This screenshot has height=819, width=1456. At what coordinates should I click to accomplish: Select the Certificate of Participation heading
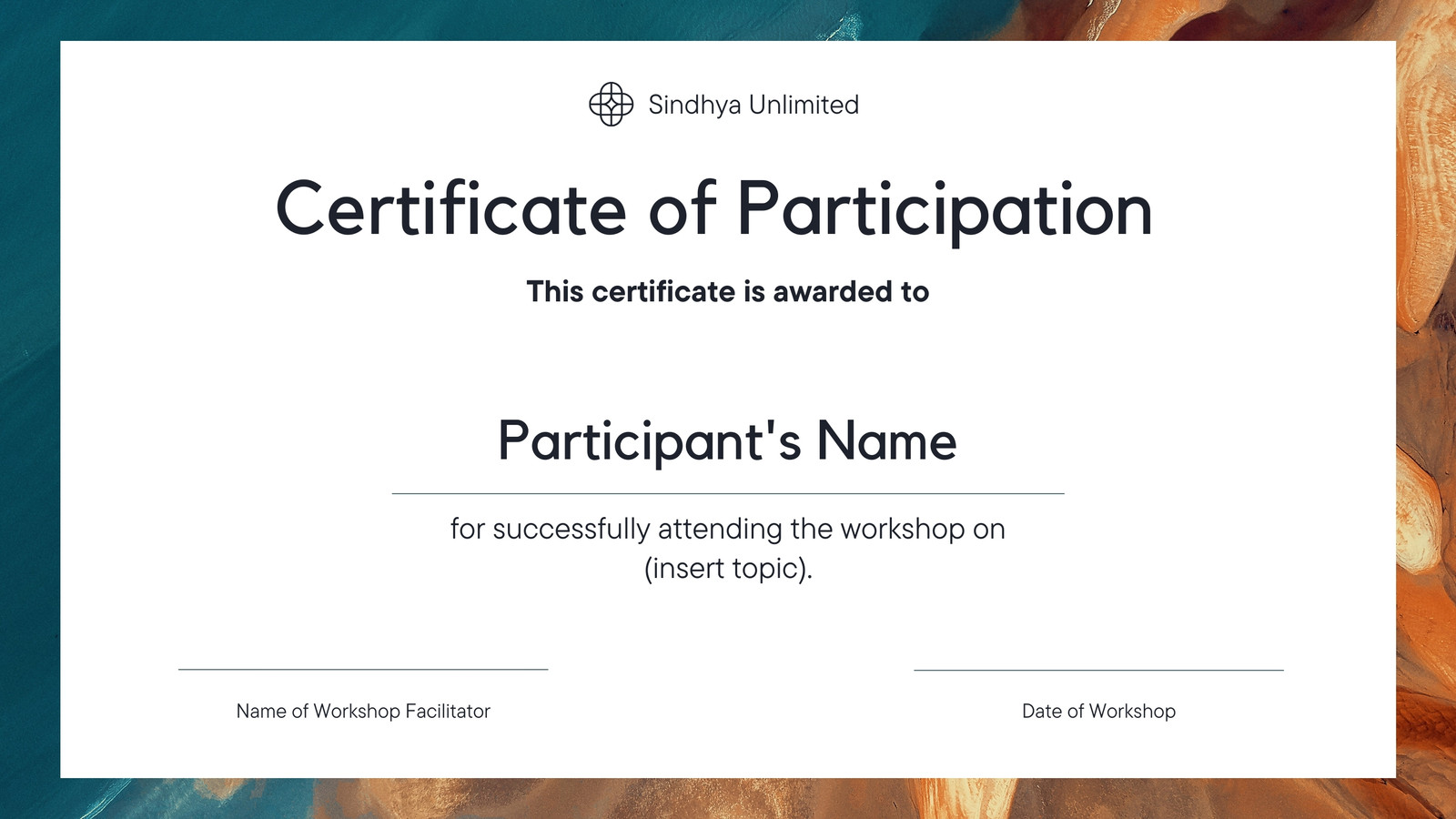[x=714, y=210]
